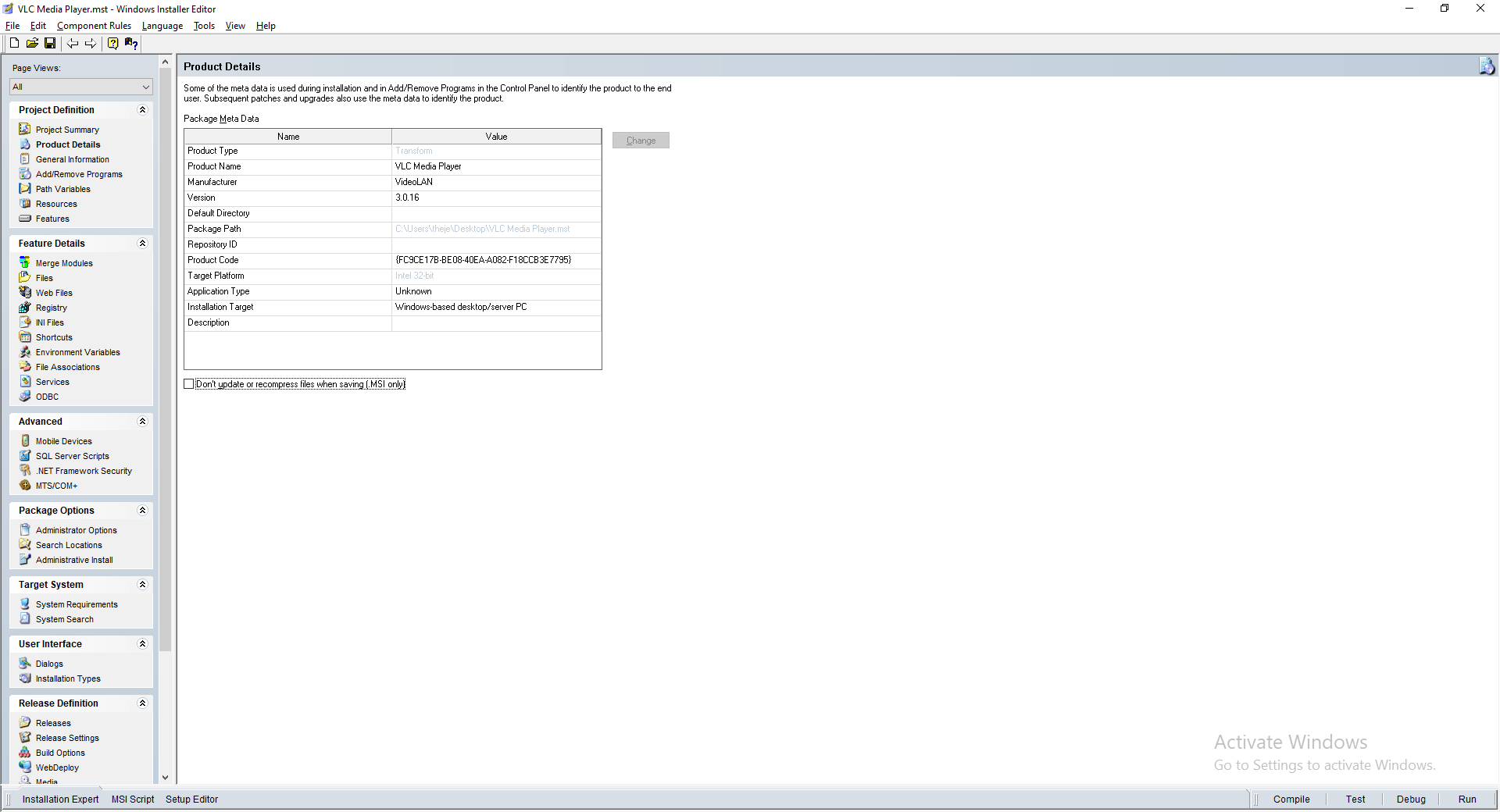Collapse the Project Definition section
The width and height of the screenshot is (1500, 812).
point(142,110)
